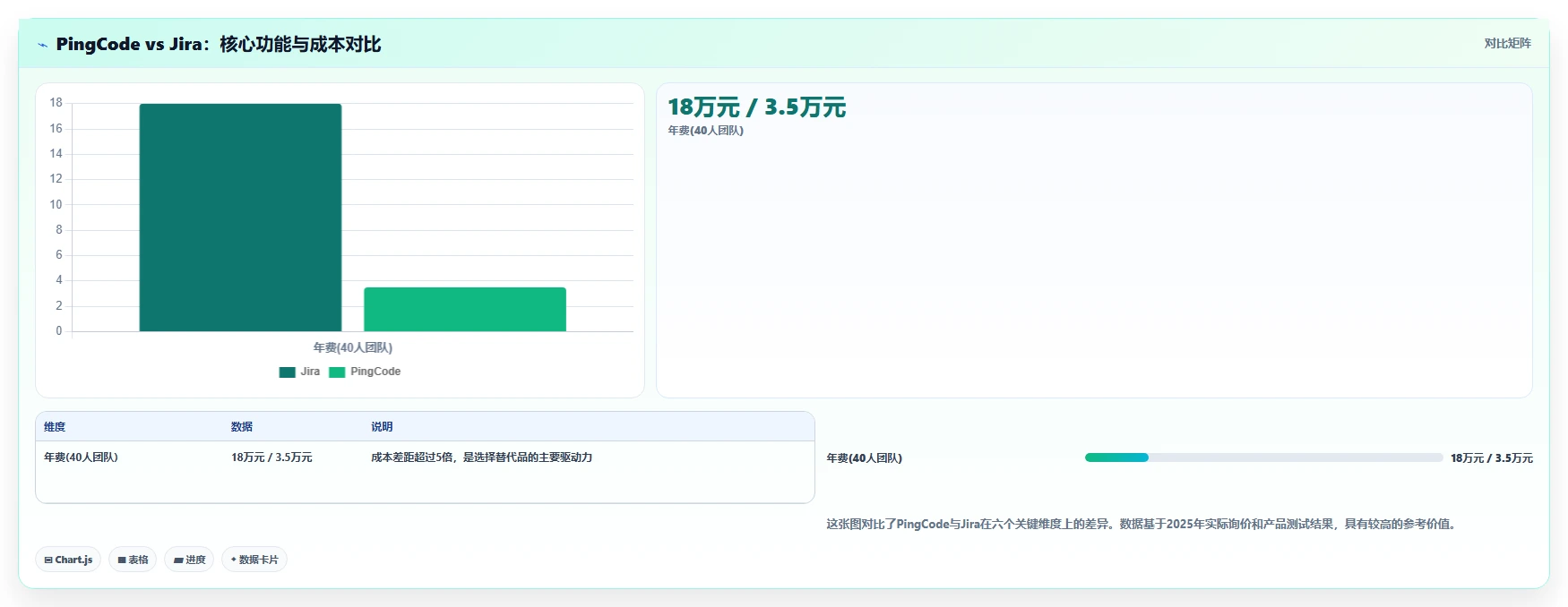Click the y-axis value 18

(56, 103)
